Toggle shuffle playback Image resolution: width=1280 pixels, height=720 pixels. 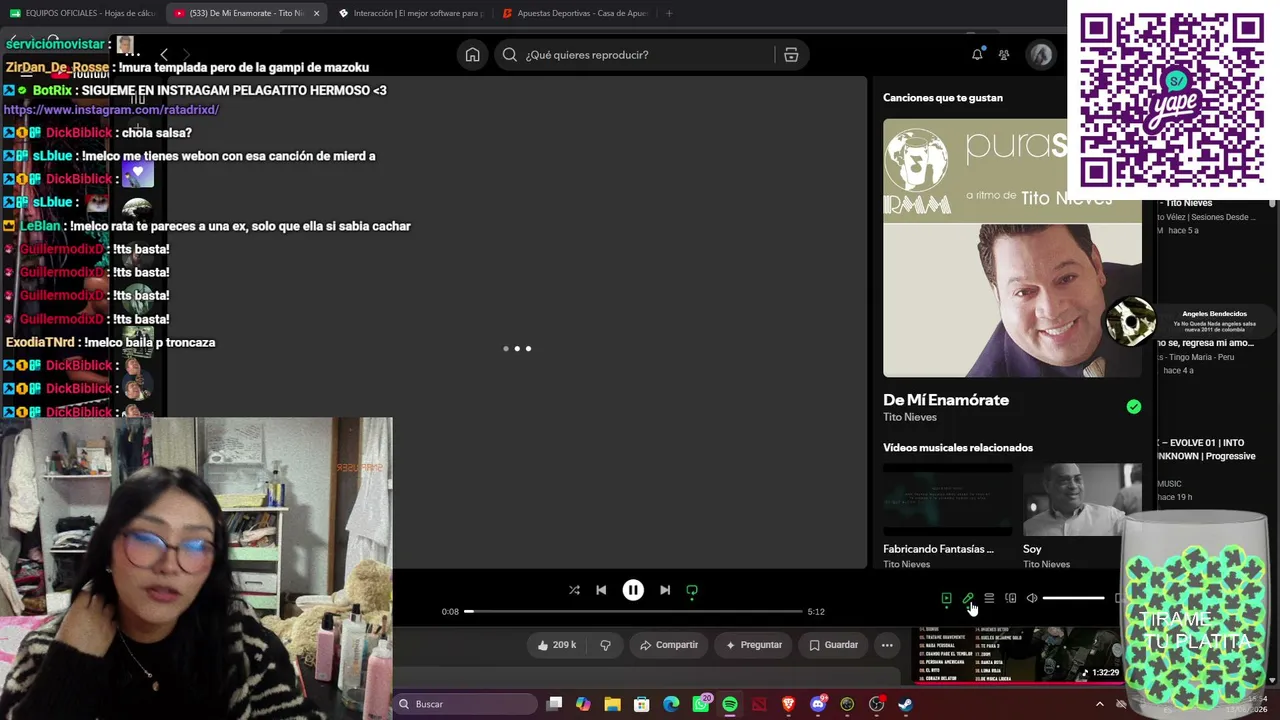click(x=574, y=590)
